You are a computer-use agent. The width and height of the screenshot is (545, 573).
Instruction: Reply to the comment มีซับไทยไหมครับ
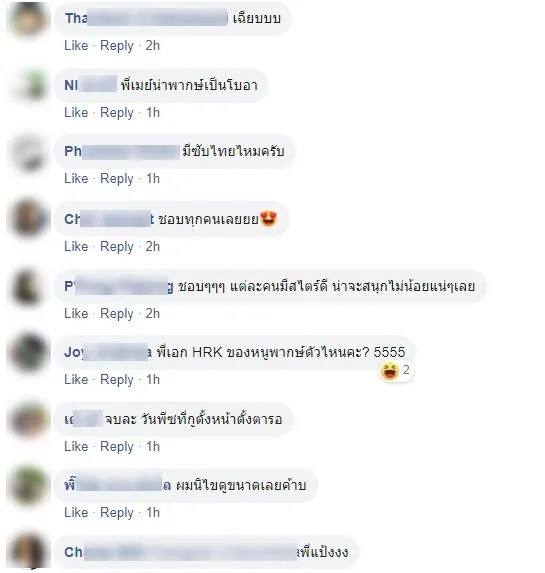(117, 179)
